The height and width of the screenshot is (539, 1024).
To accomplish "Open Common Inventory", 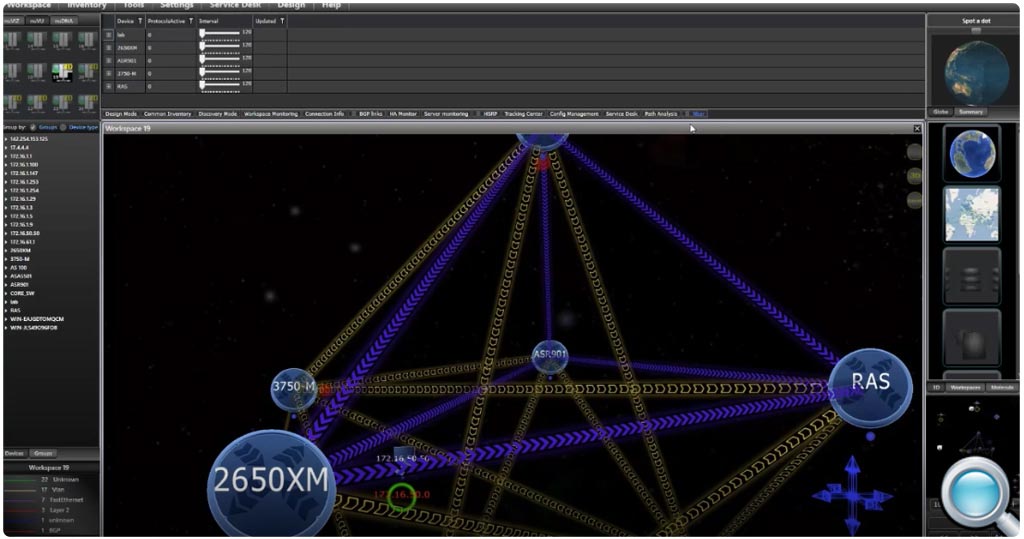I will 168,114.
